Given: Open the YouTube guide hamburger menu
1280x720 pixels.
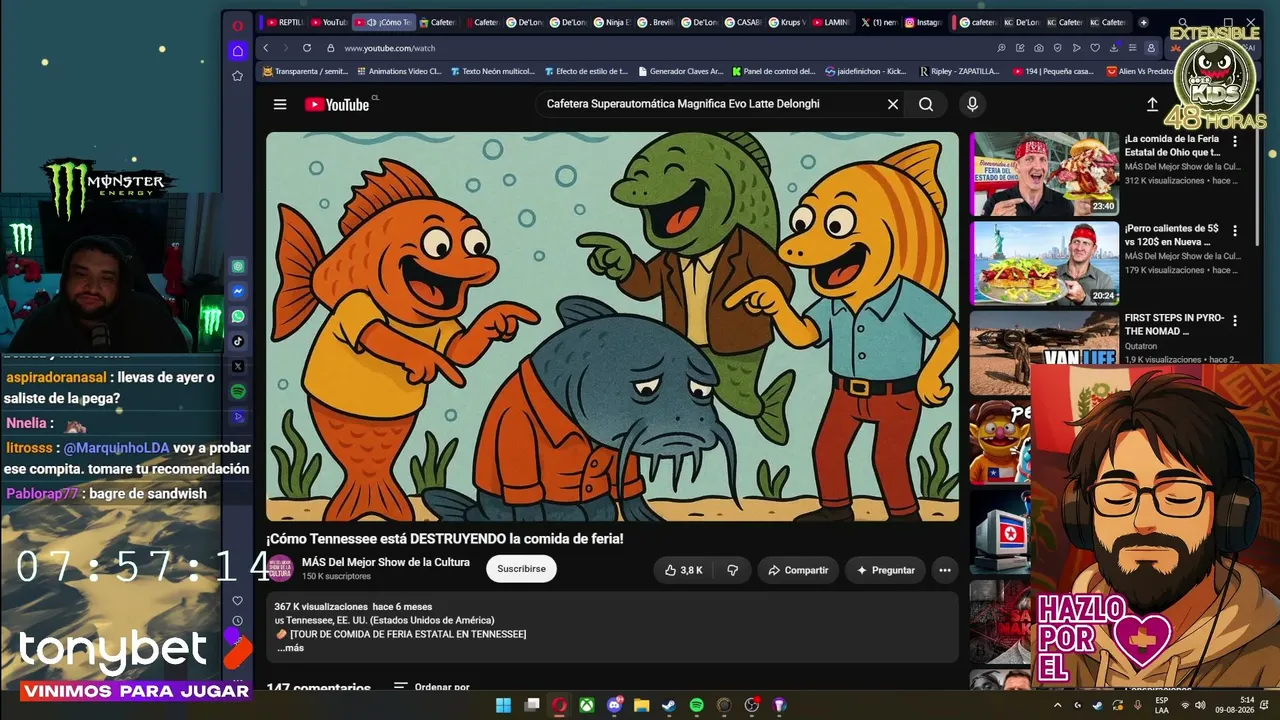Looking at the screenshot, I should [280, 104].
